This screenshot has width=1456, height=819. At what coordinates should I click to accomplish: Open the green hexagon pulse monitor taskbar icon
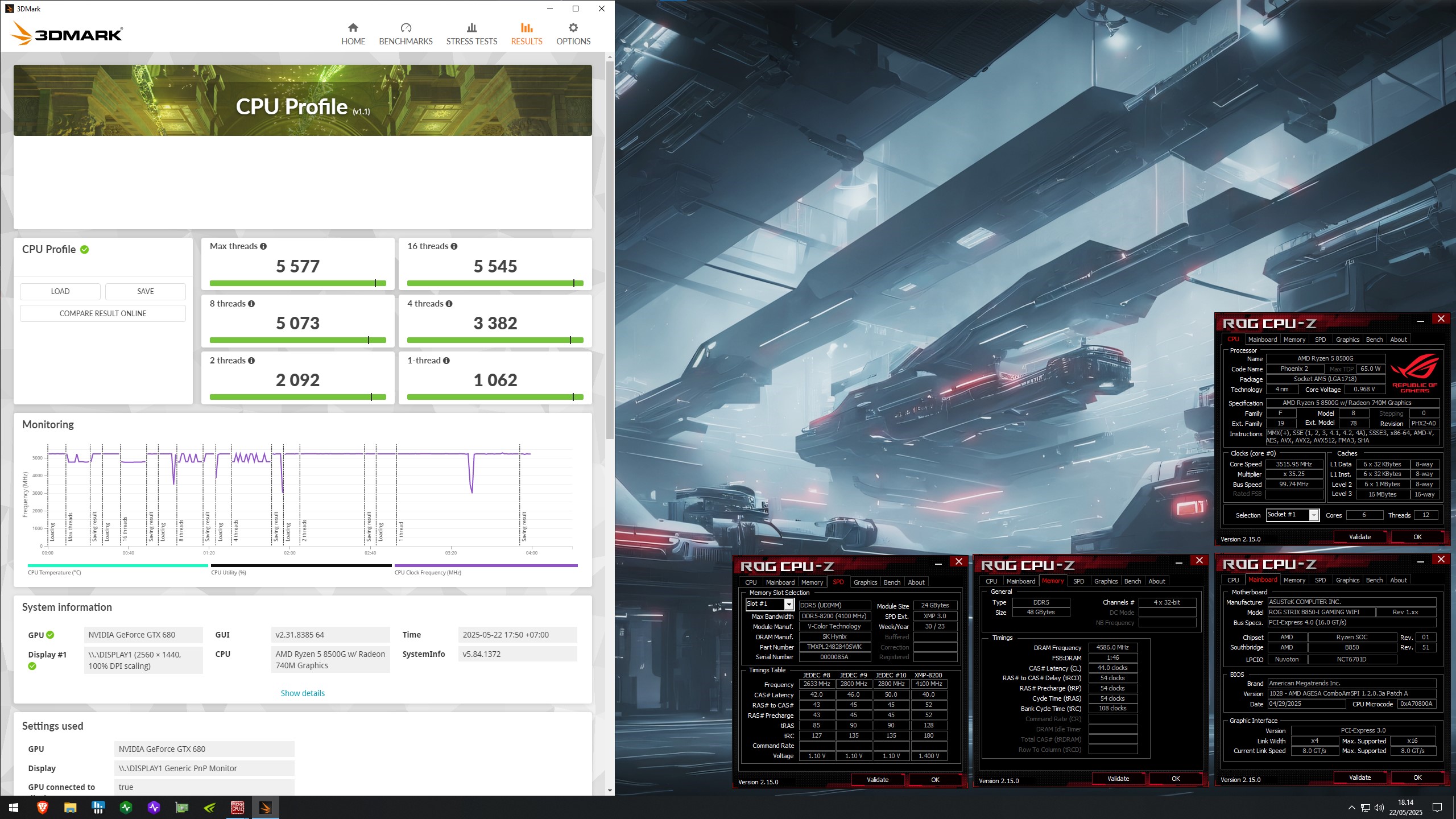click(x=126, y=807)
